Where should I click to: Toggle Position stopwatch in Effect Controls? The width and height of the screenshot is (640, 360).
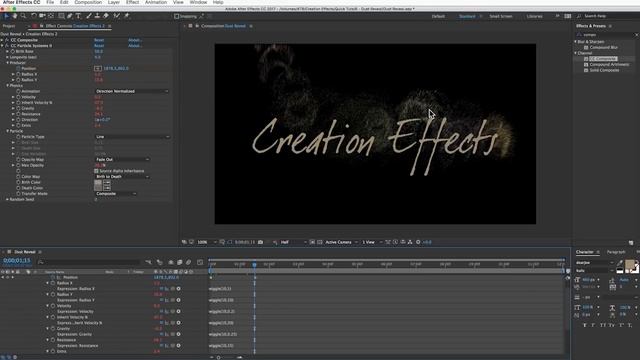(x=18, y=69)
